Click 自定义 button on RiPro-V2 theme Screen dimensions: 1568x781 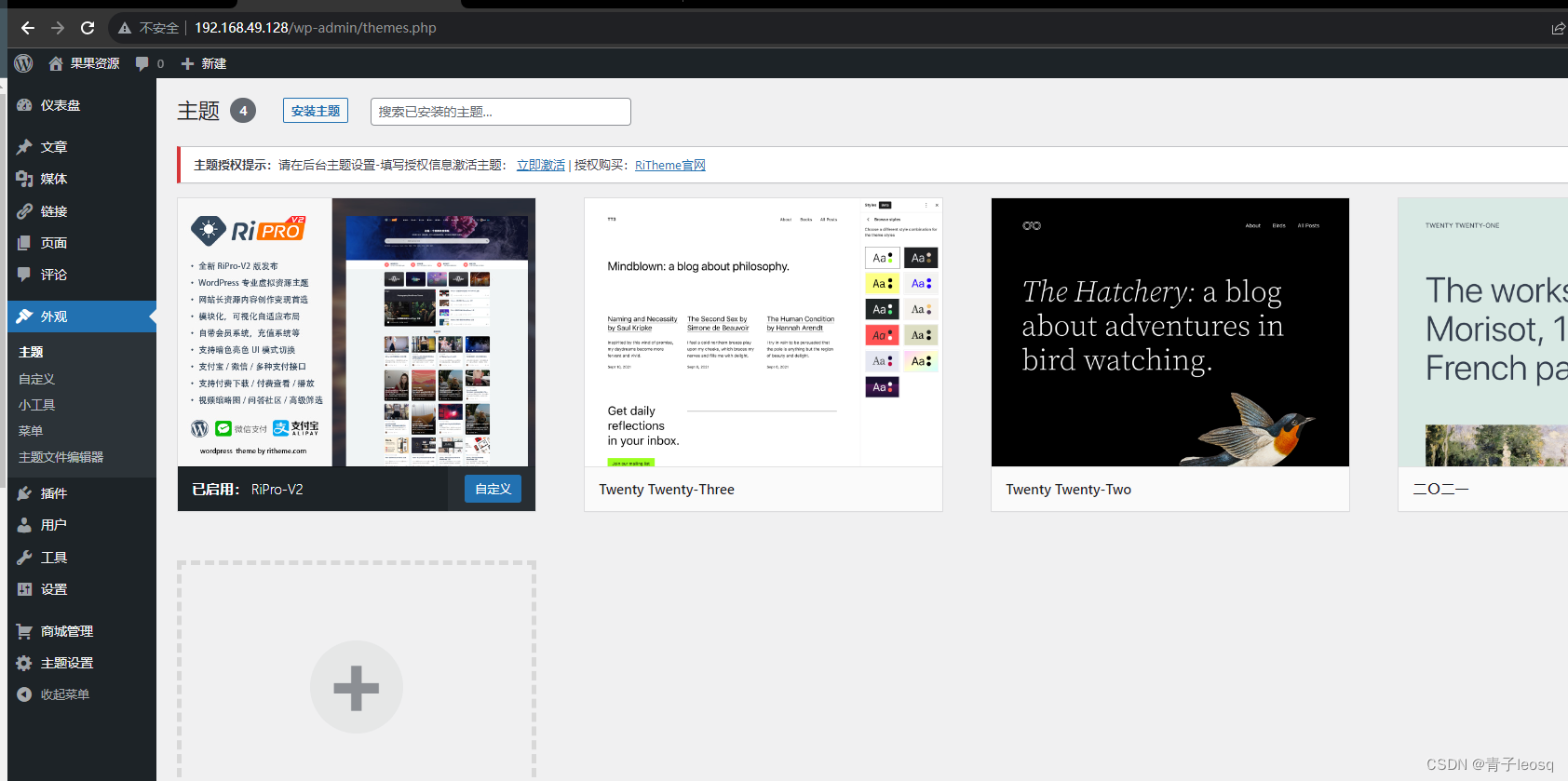(x=493, y=489)
